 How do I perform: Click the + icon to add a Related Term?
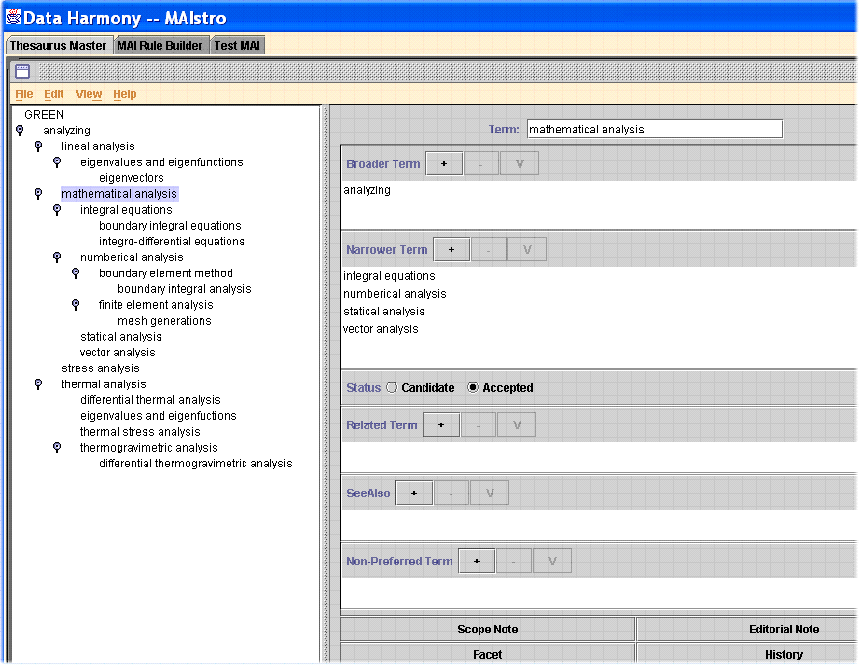[x=441, y=424]
